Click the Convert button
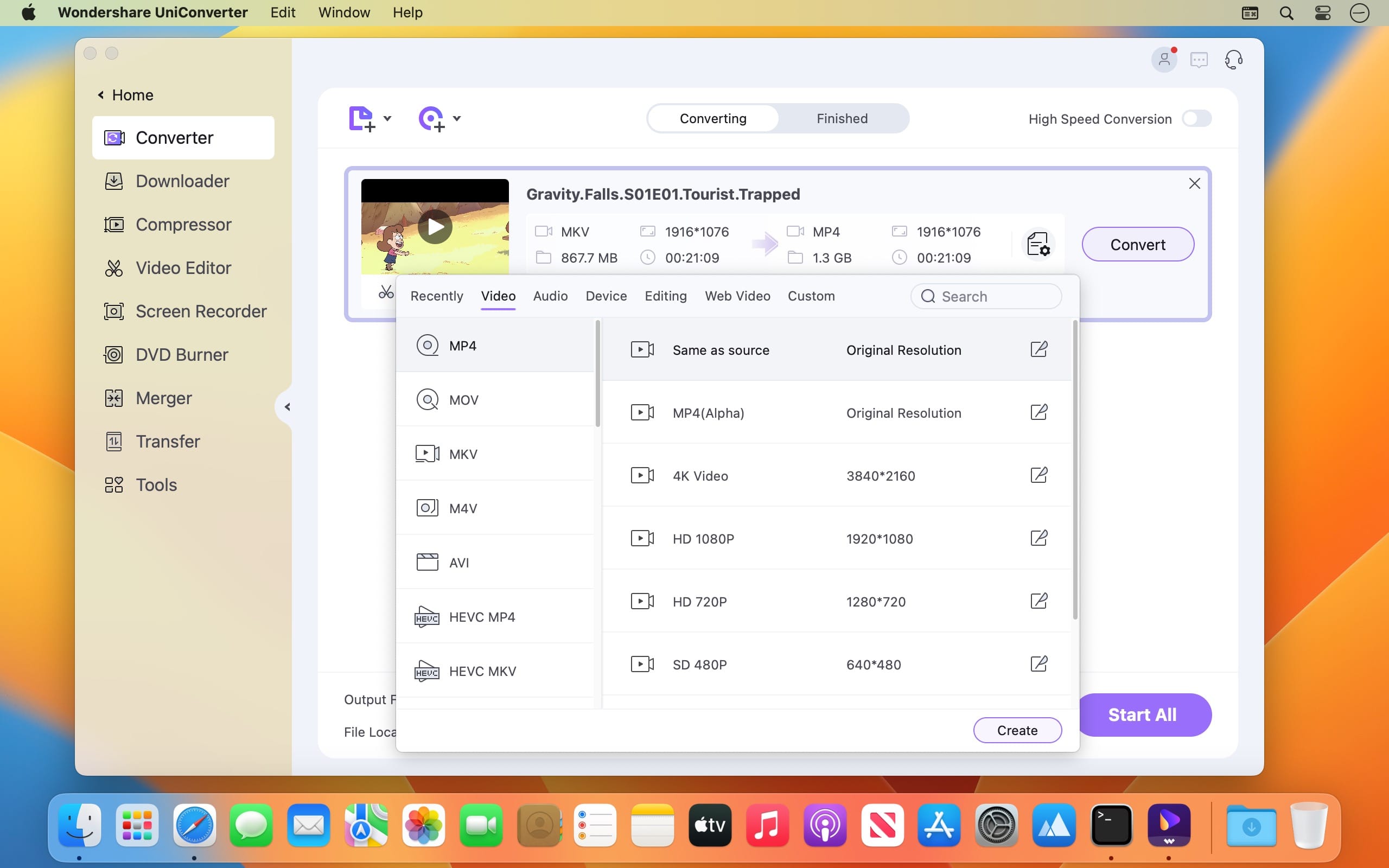This screenshot has height=868, width=1389. click(1137, 244)
